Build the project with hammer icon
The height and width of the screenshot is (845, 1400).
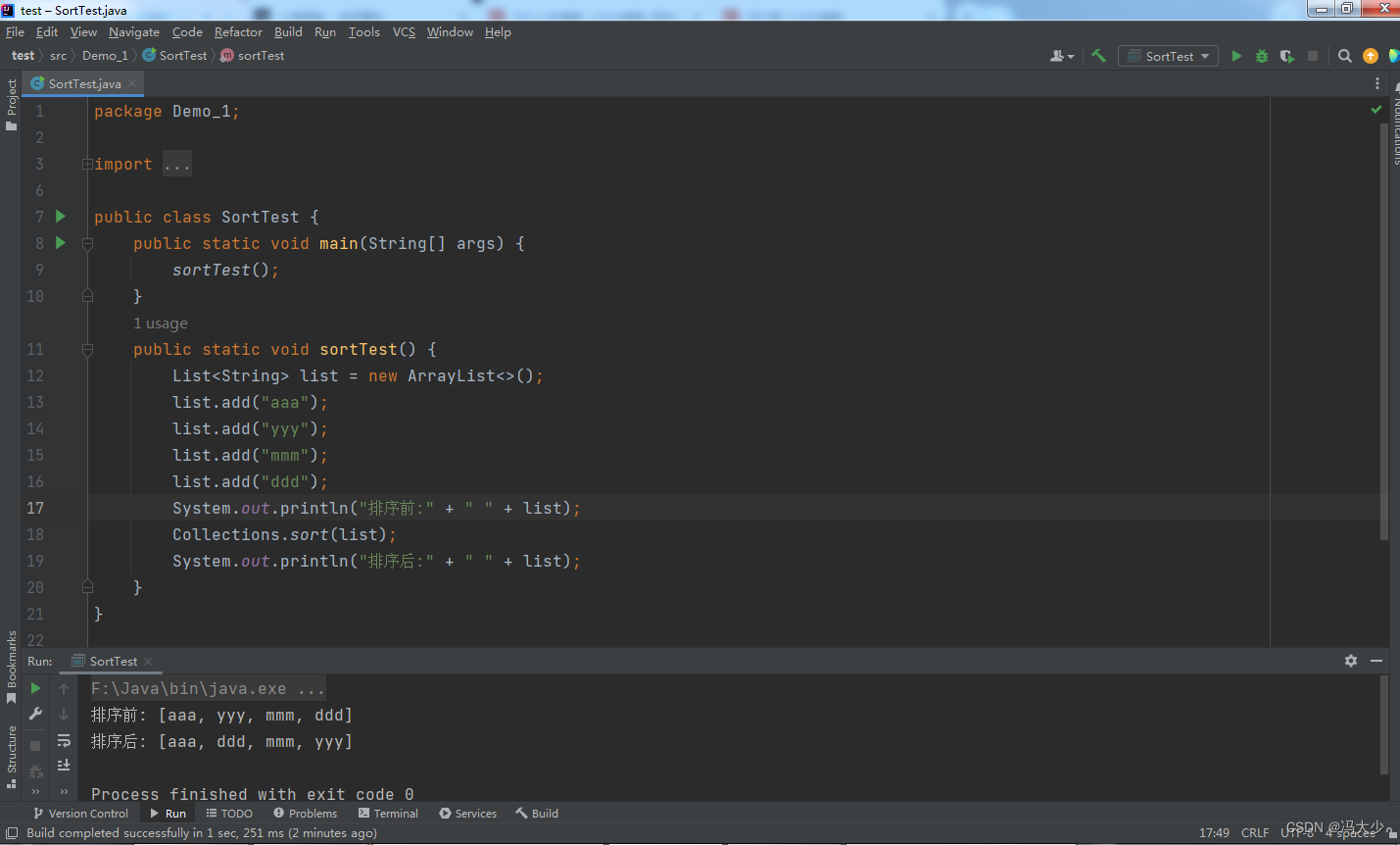[1099, 56]
